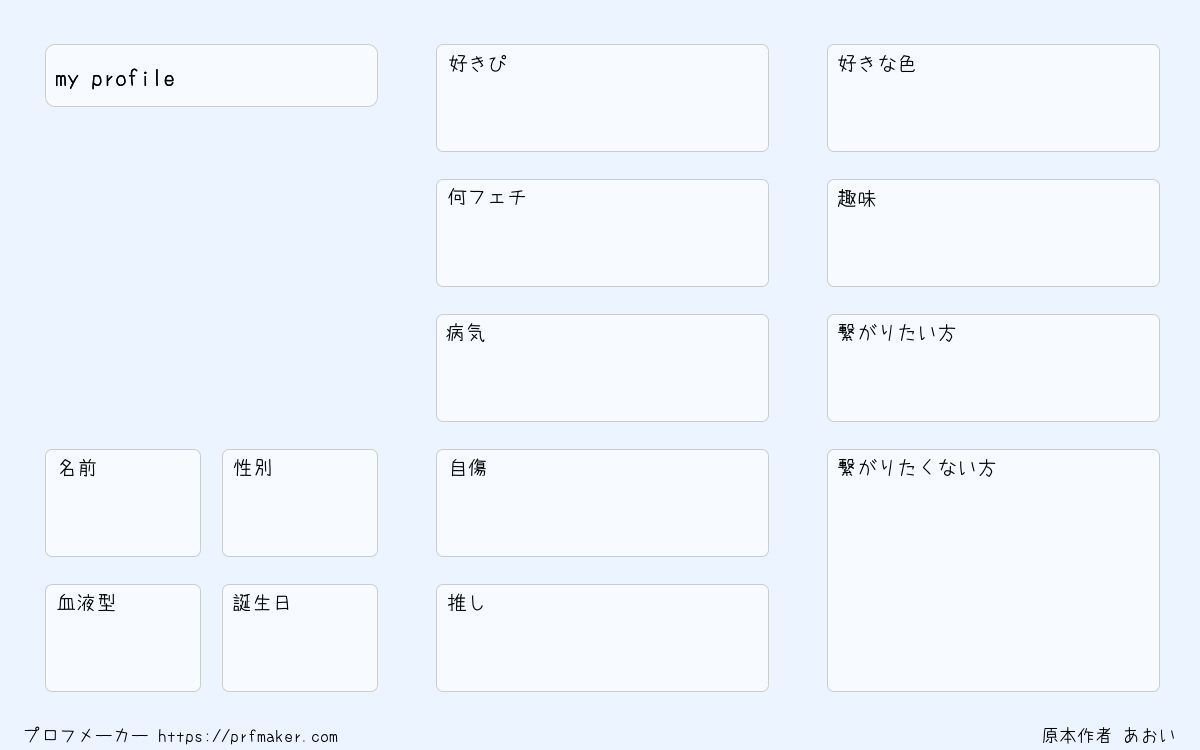The height and width of the screenshot is (750, 1200).
Task: Open the https://prfmaker.com link
Action: pyautogui.click(x=248, y=737)
